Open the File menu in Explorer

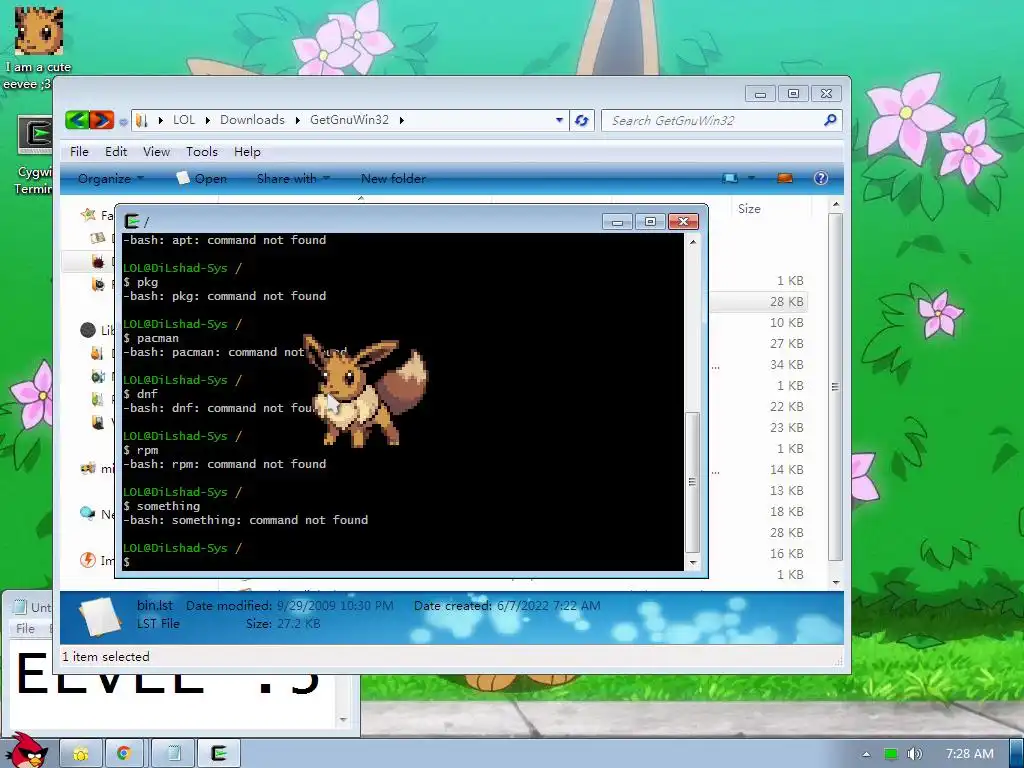(79, 152)
